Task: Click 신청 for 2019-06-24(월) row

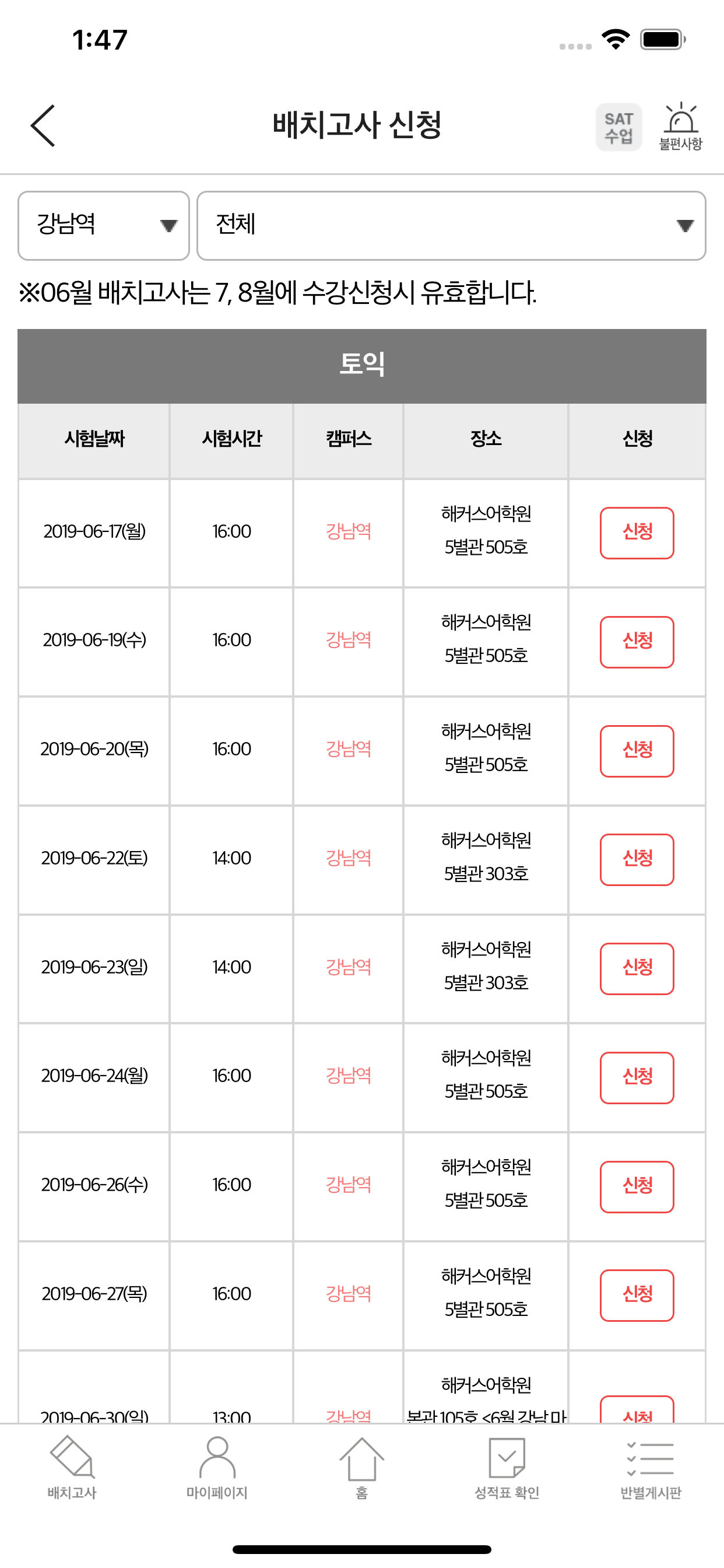Action: [x=637, y=1077]
